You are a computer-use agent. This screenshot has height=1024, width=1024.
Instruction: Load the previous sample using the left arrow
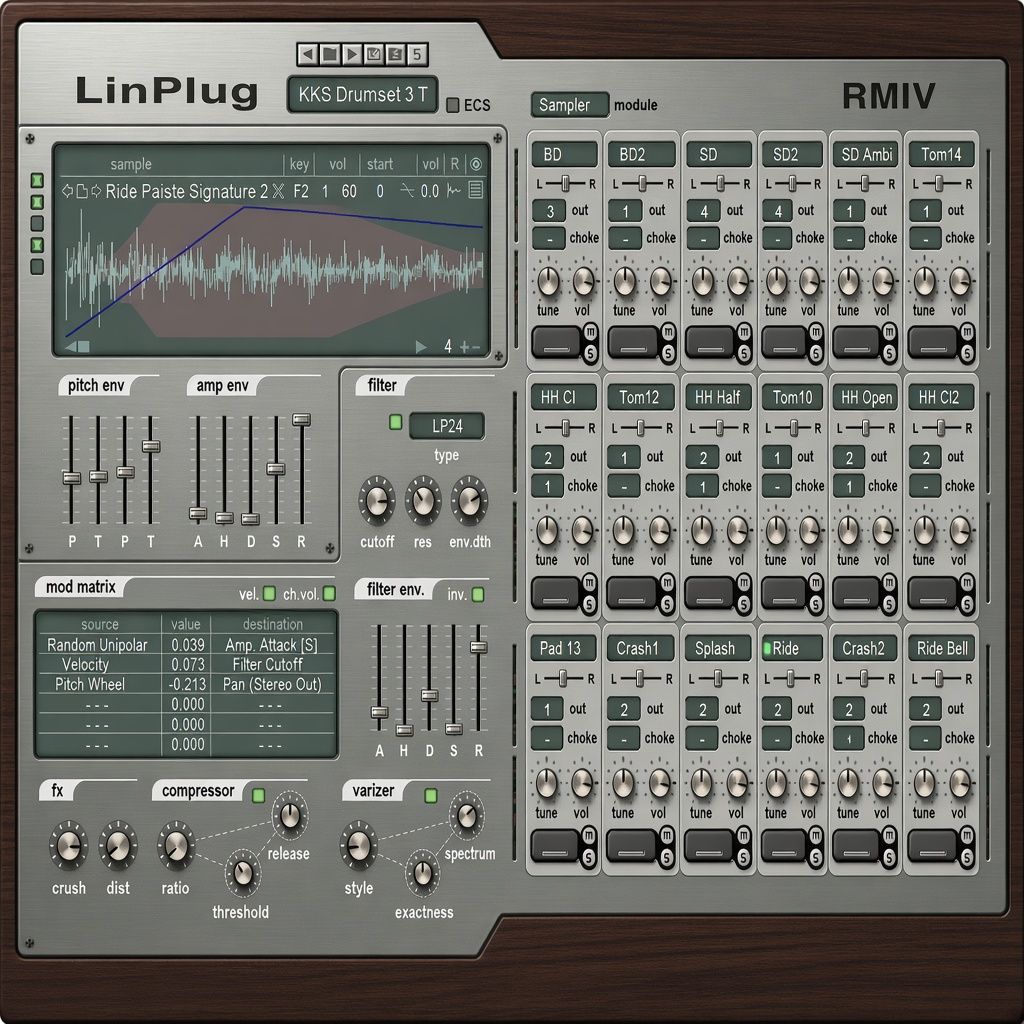tap(67, 191)
